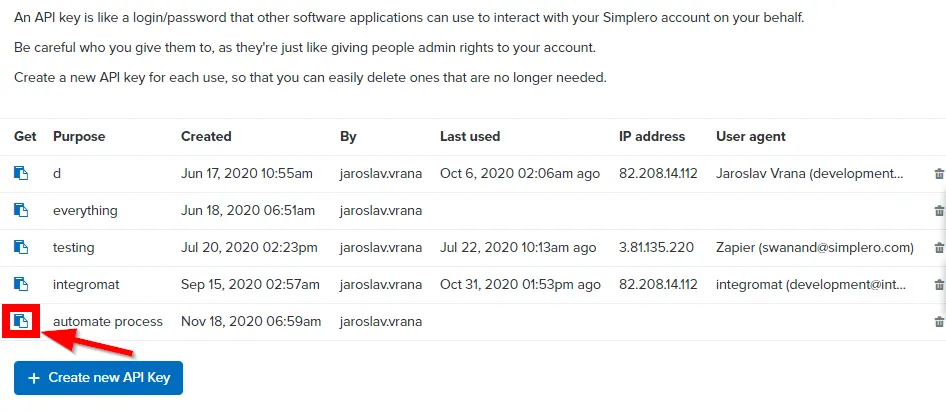
Task: Copy the 'integromat' API key
Action: pos(21,284)
